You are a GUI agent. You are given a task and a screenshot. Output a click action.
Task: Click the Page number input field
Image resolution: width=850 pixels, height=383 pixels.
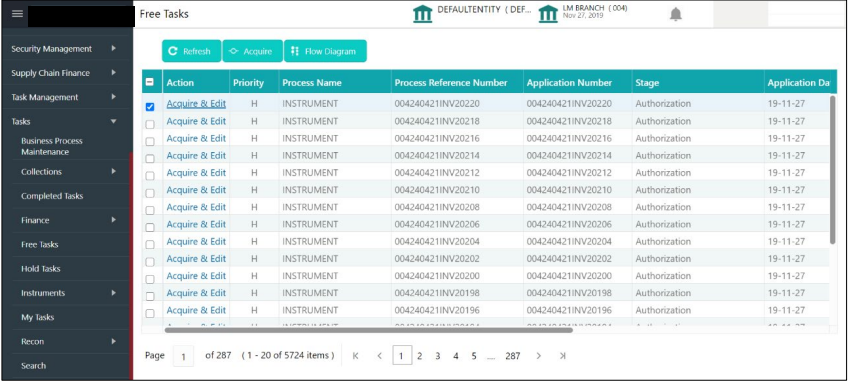point(184,356)
